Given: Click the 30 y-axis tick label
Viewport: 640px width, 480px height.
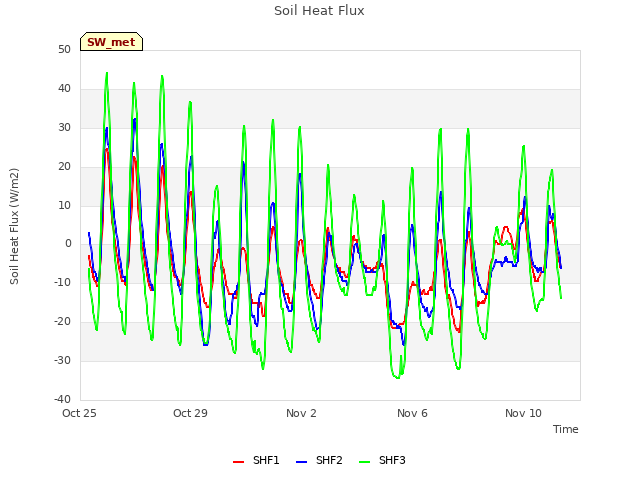Looking at the screenshot, I should tap(64, 128).
